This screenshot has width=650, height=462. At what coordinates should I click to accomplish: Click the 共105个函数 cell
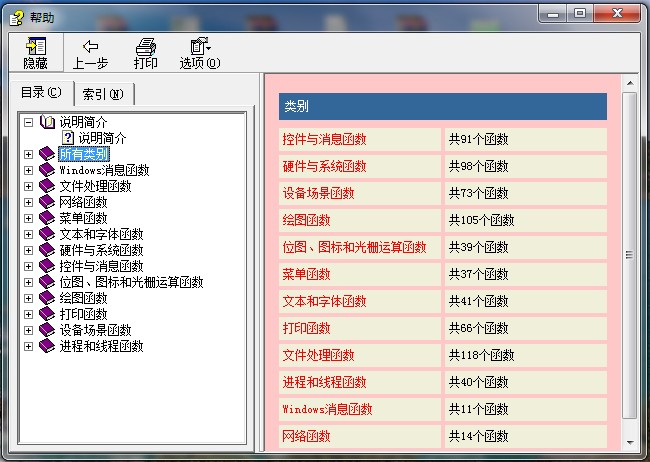(526, 221)
